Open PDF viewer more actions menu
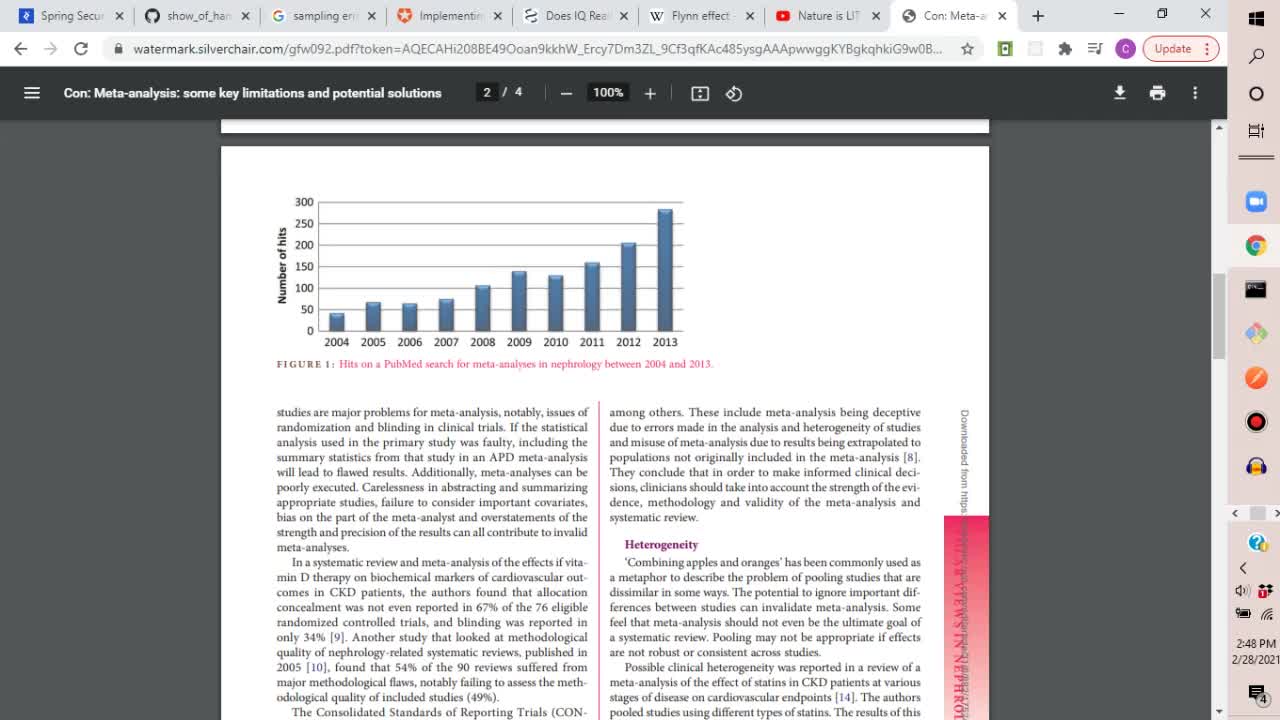This screenshot has width=1280, height=720. click(1195, 93)
